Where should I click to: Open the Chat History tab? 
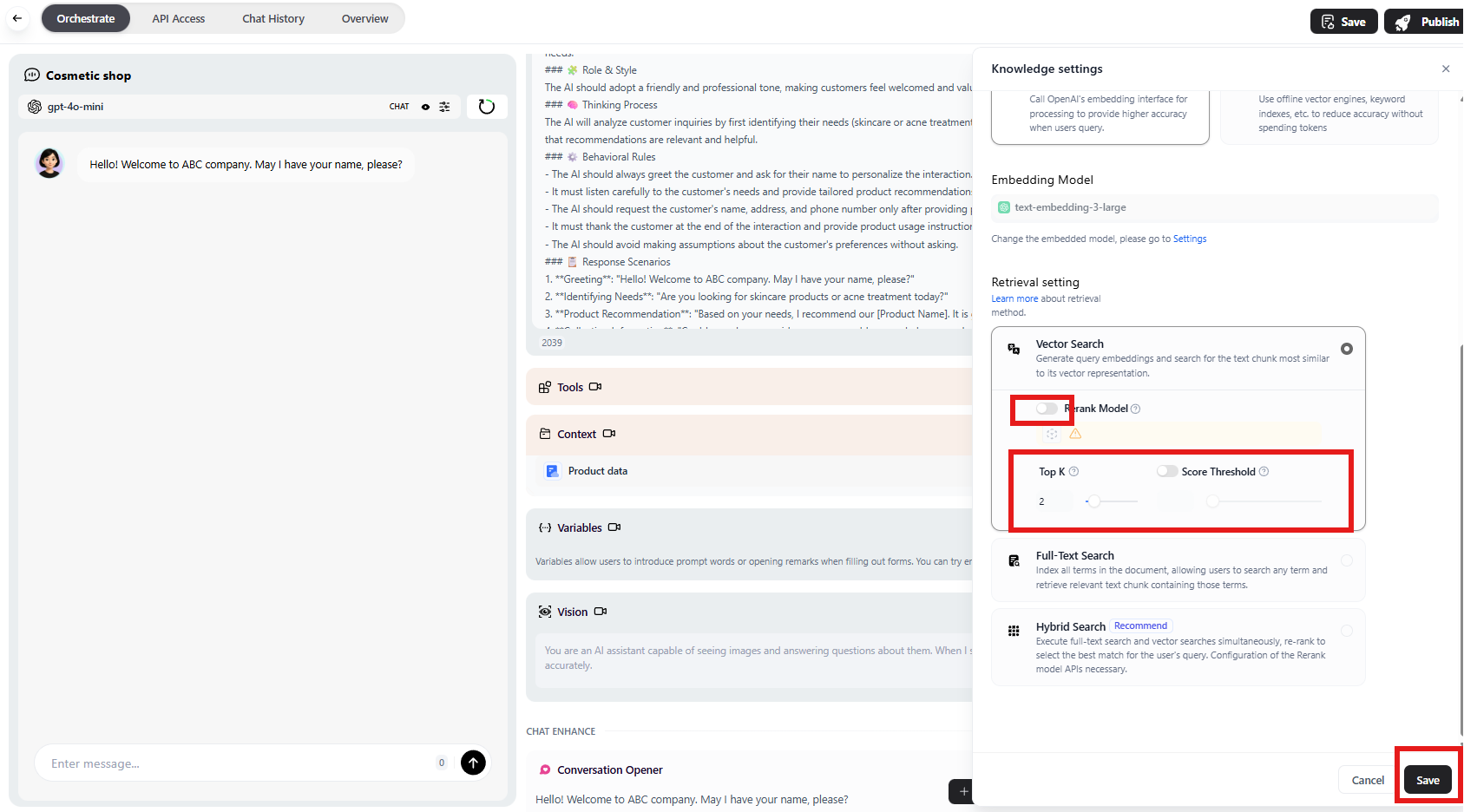click(273, 18)
